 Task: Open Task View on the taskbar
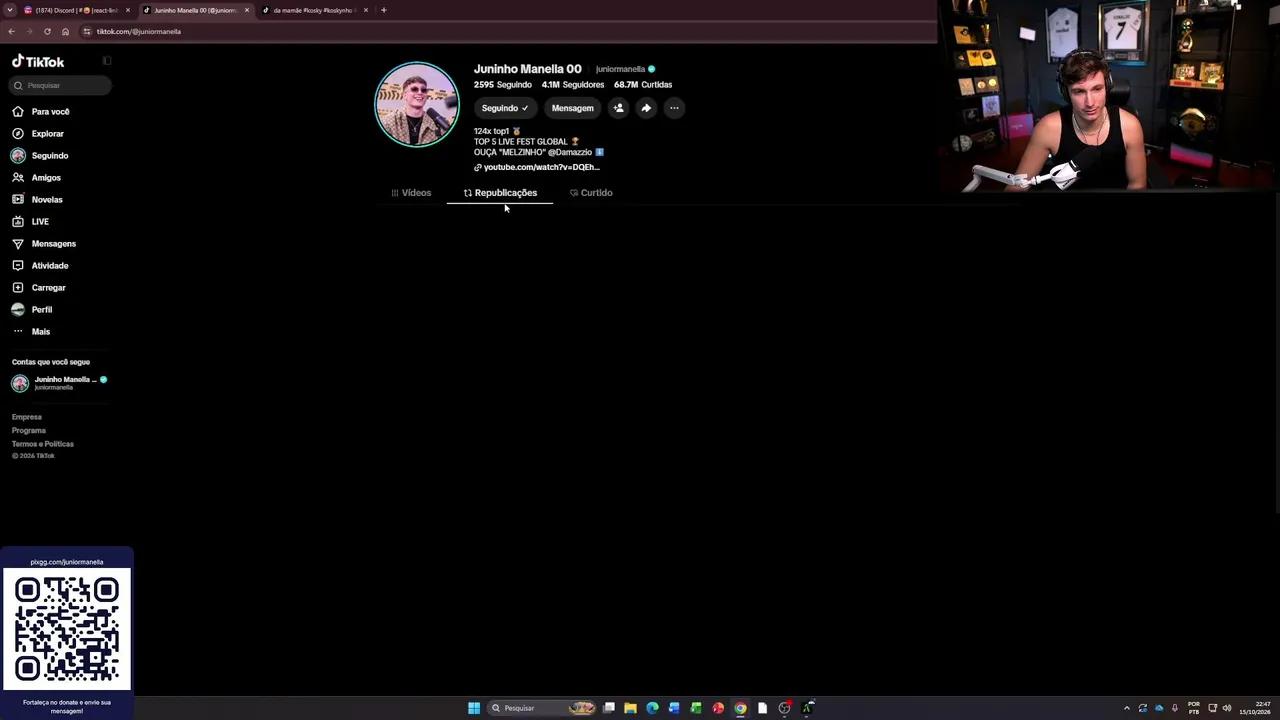click(x=608, y=708)
